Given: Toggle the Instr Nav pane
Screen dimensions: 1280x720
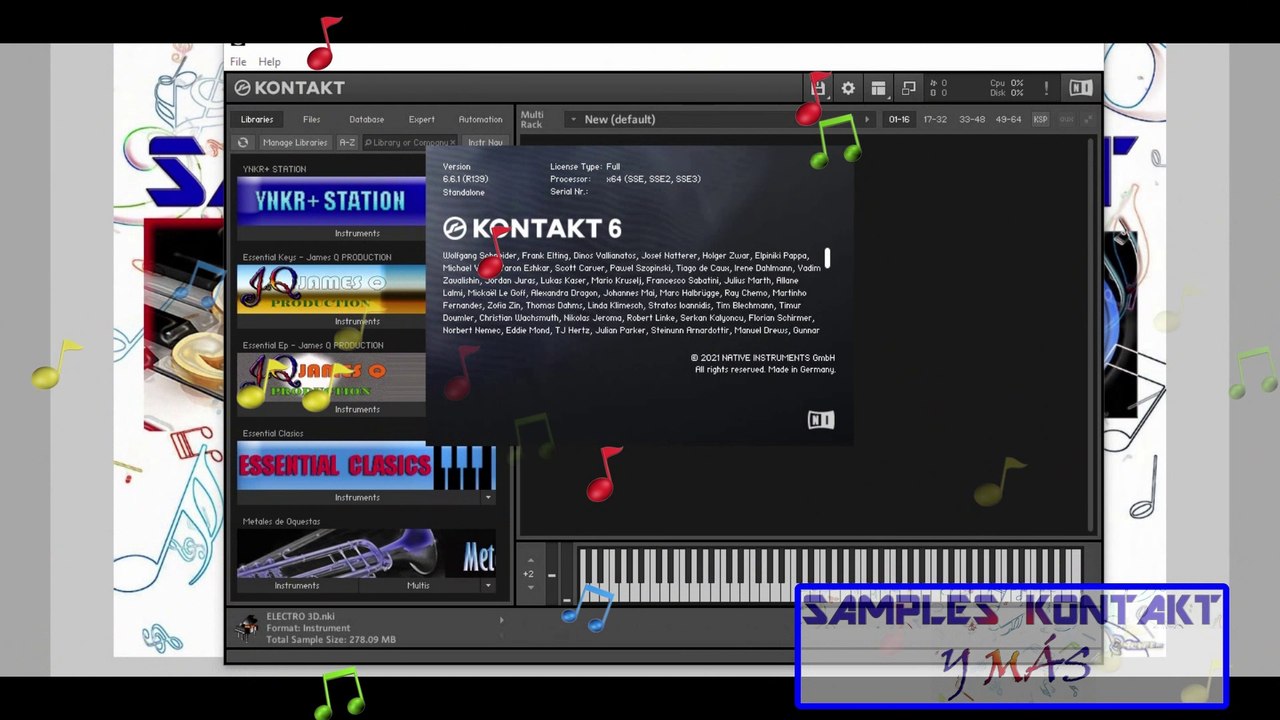Looking at the screenshot, I should [x=485, y=143].
